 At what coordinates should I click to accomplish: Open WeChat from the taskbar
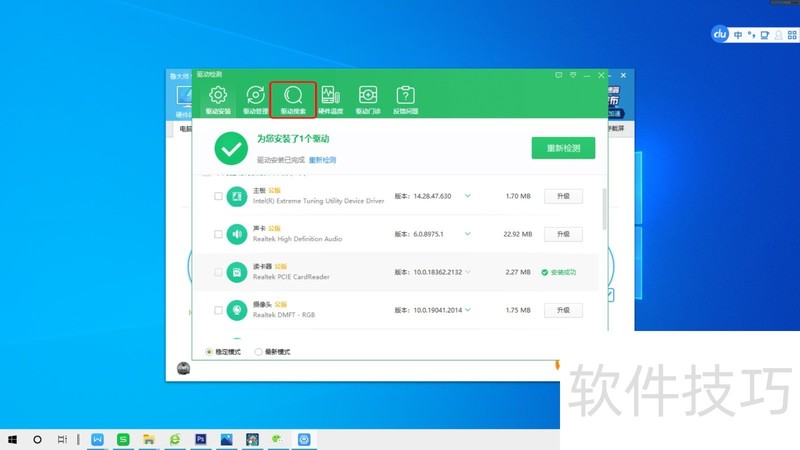coord(278,439)
